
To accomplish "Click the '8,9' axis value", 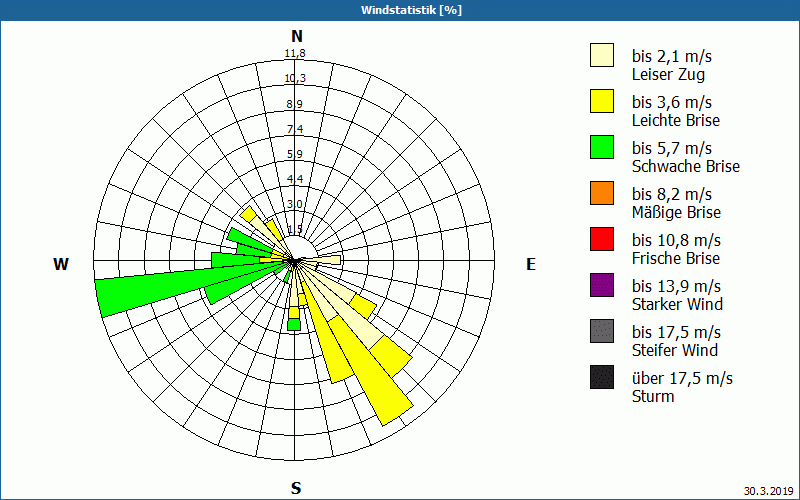I will (x=295, y=104).
